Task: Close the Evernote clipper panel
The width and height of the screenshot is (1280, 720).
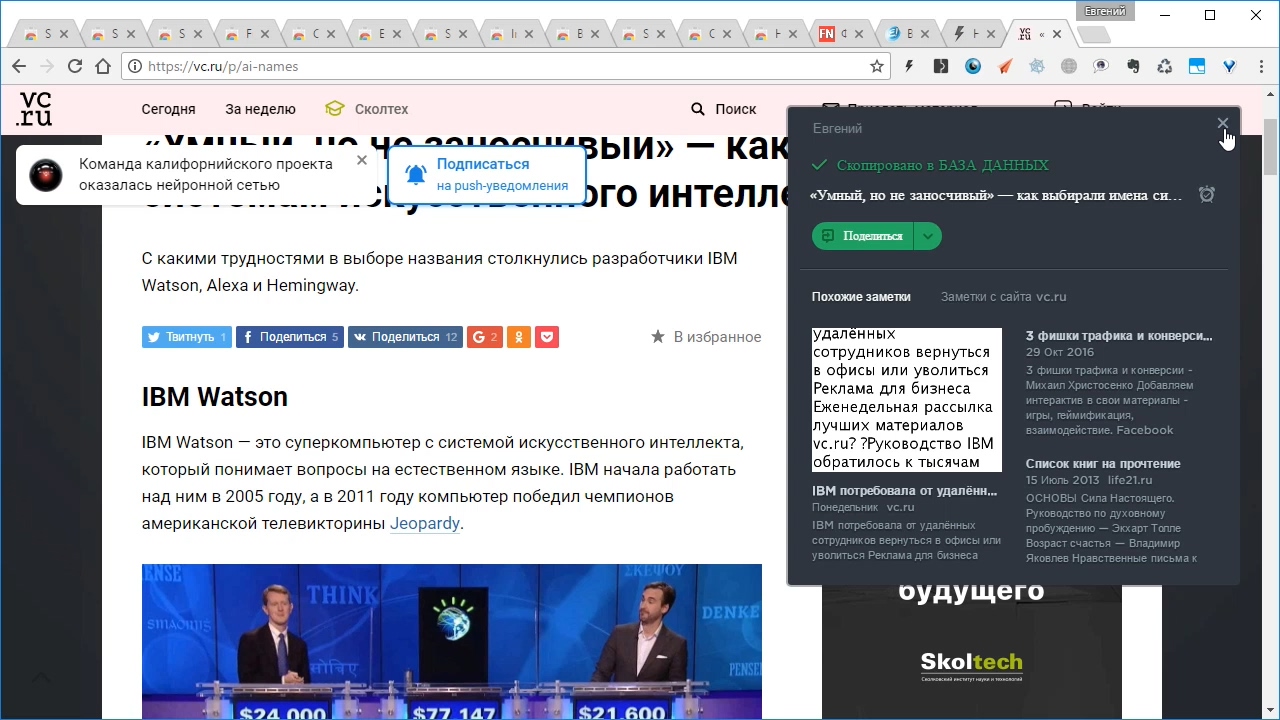Action: click(x=1222, y=123)
